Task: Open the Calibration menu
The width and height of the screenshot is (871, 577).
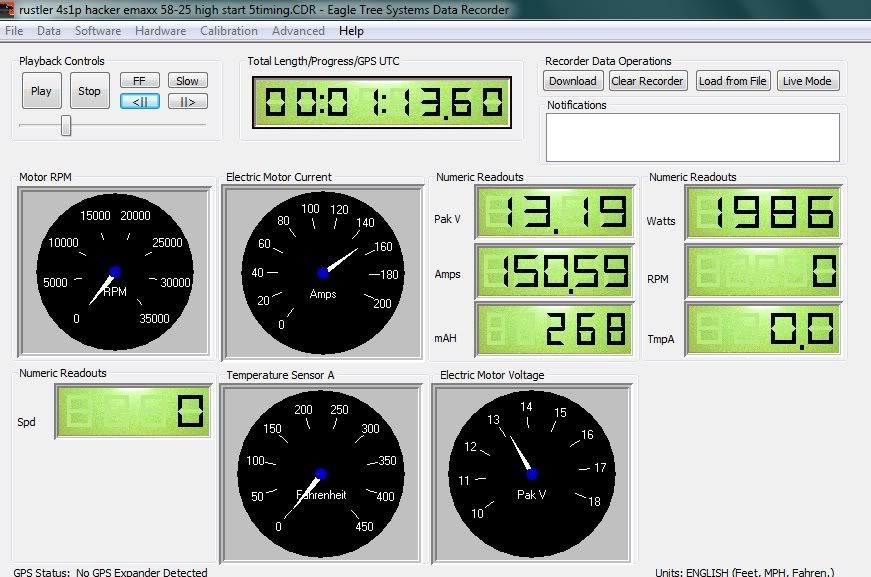Action: tap(229, 31)
